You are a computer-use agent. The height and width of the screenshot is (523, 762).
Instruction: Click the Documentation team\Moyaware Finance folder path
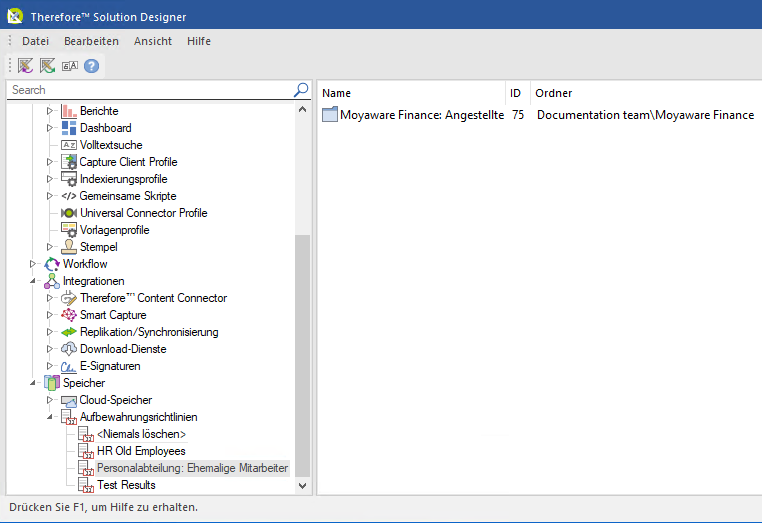[645, 115]
